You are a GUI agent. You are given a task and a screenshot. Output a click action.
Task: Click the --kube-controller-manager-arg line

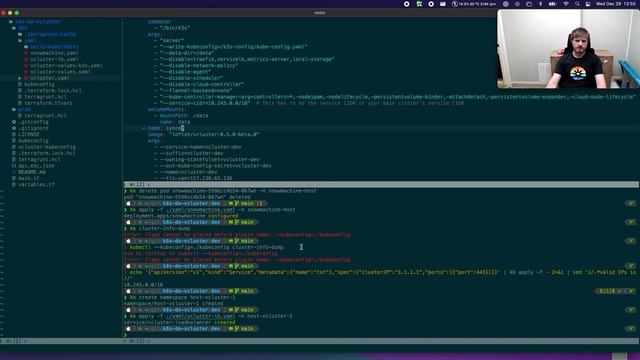(394, 97)
